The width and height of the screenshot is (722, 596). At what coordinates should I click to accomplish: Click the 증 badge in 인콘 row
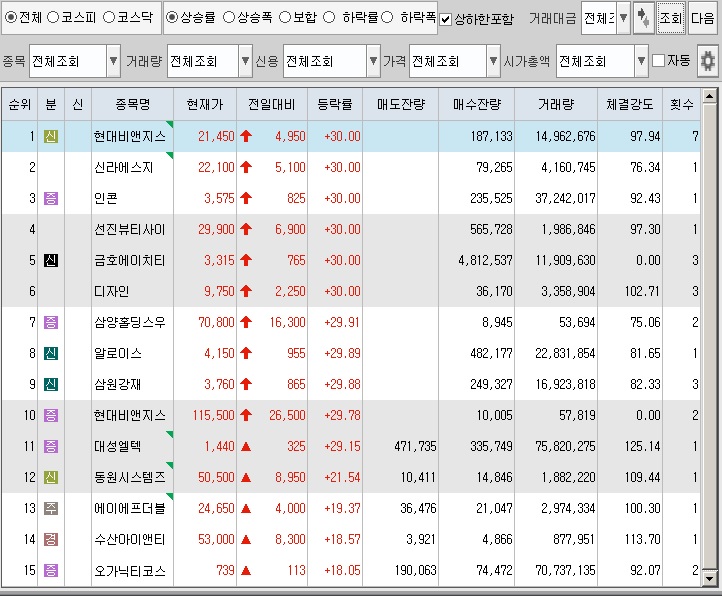(x=51, y=199)
